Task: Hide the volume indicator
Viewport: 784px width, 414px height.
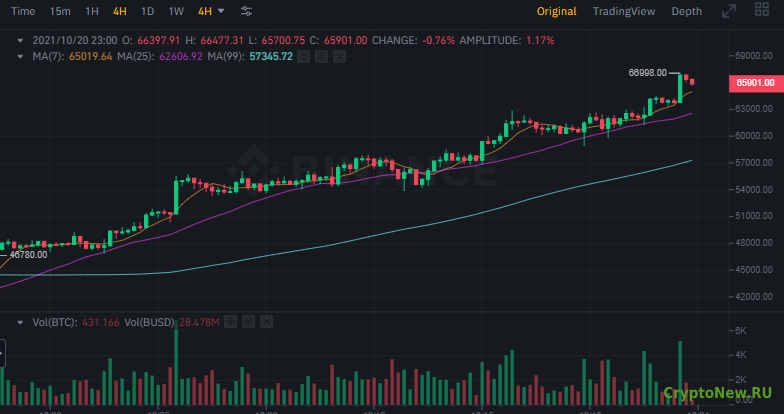Action: (230, 322)
